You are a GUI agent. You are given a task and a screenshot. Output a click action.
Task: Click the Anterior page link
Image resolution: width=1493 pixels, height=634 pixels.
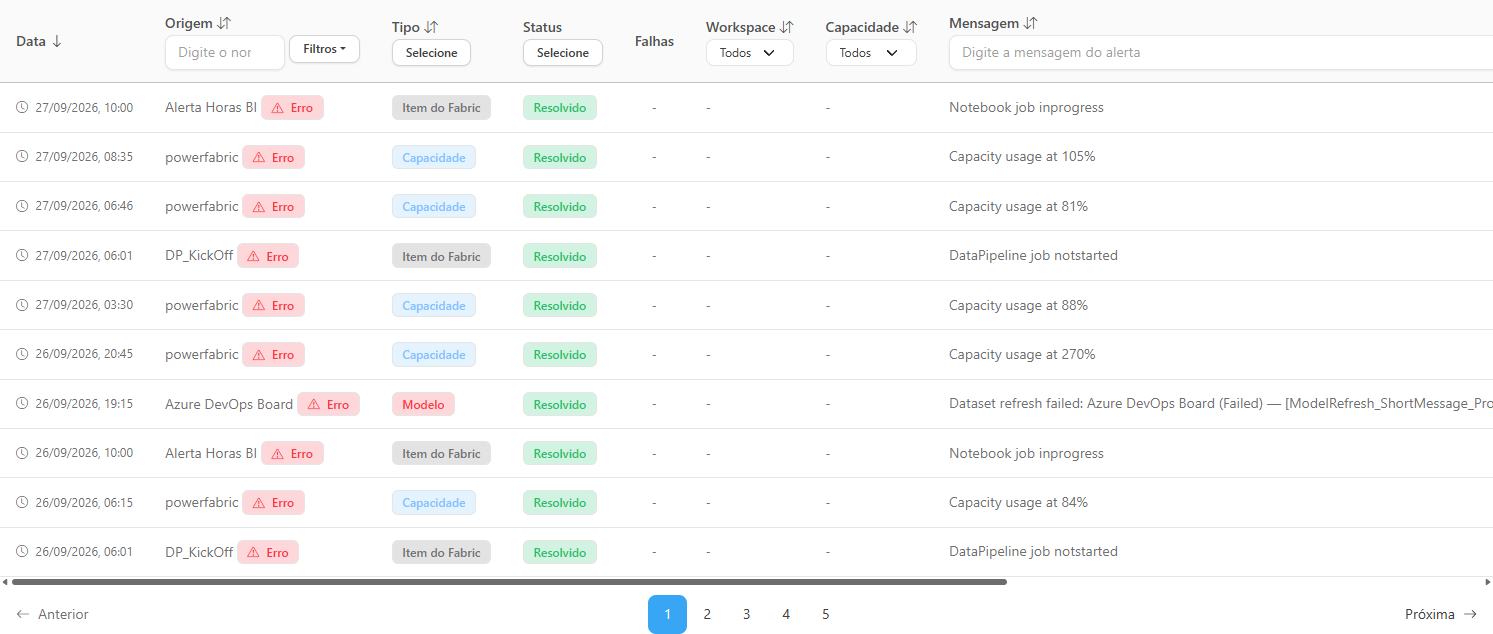pyautogui.click(x=53, y=614)
